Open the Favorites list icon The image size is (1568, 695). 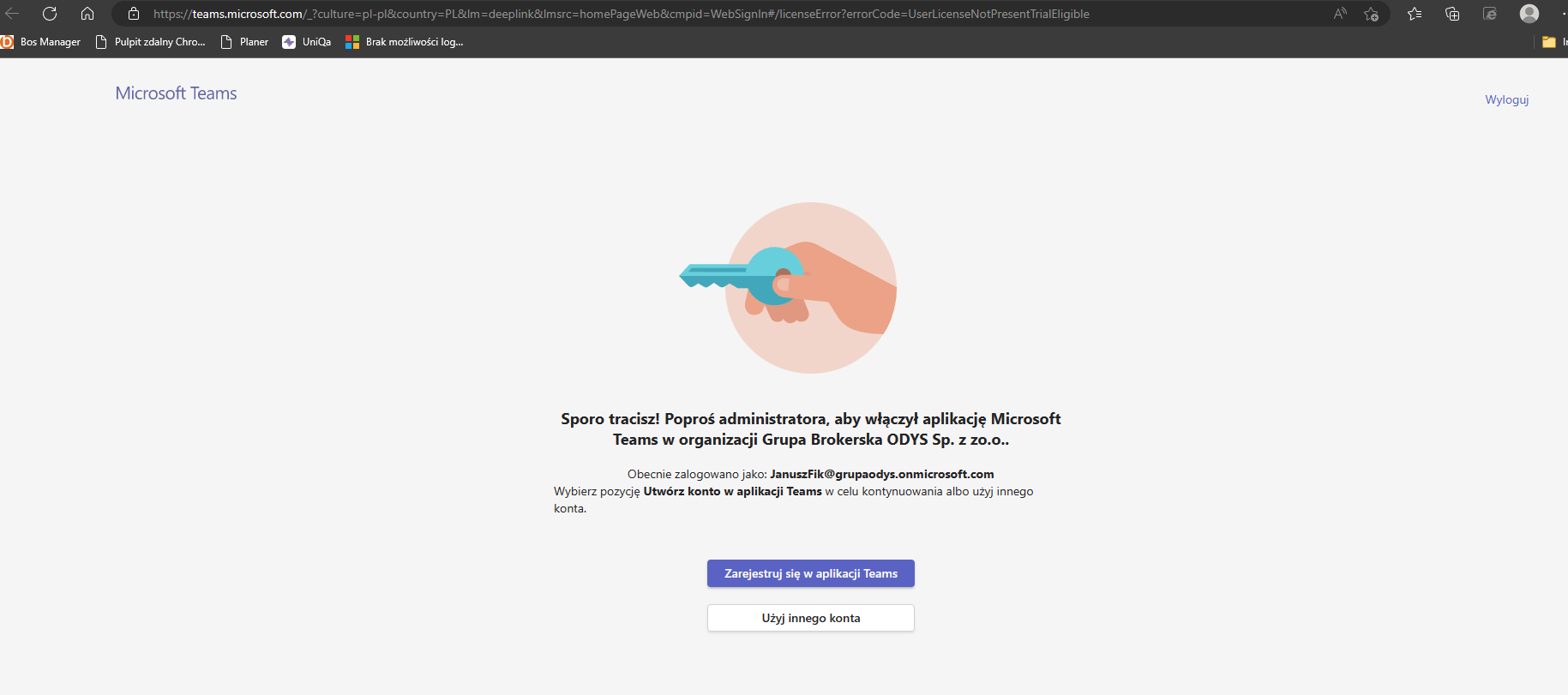1415,14
